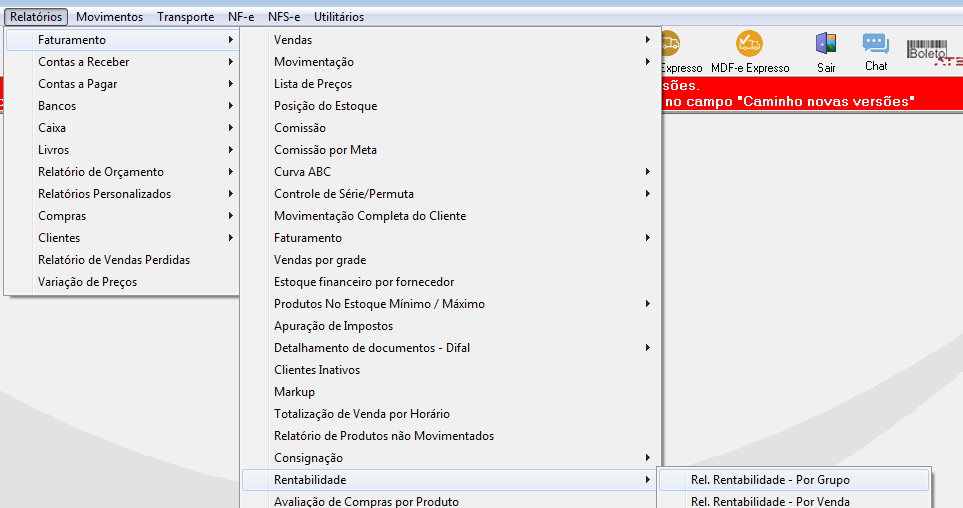The image size is (963, 508).
Task: Select Apuração de Impostos report
Action: pyautogui.click(x=451, y=326)
